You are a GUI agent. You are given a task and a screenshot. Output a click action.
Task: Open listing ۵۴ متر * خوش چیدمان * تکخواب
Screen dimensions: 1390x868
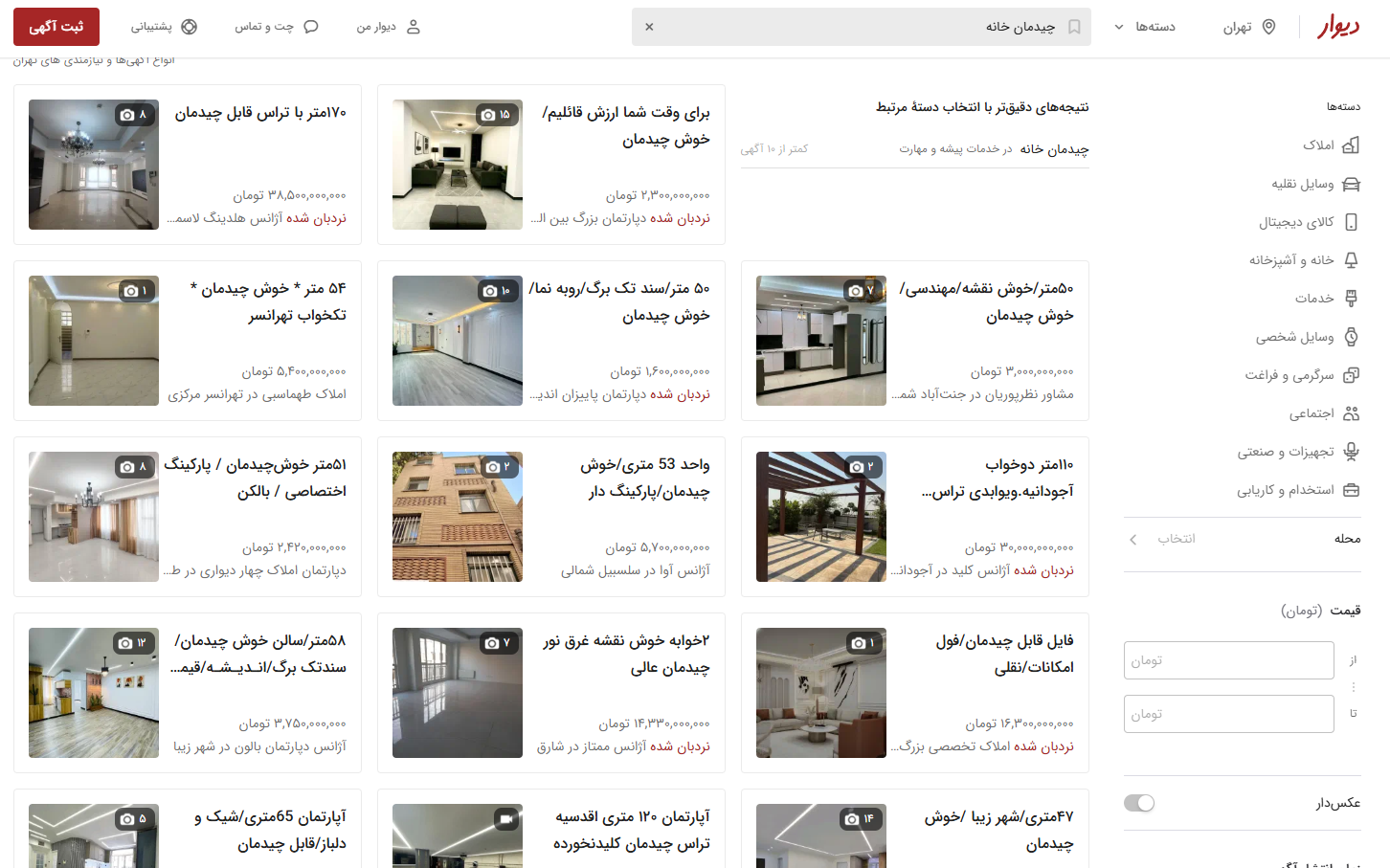click(188, 341)
